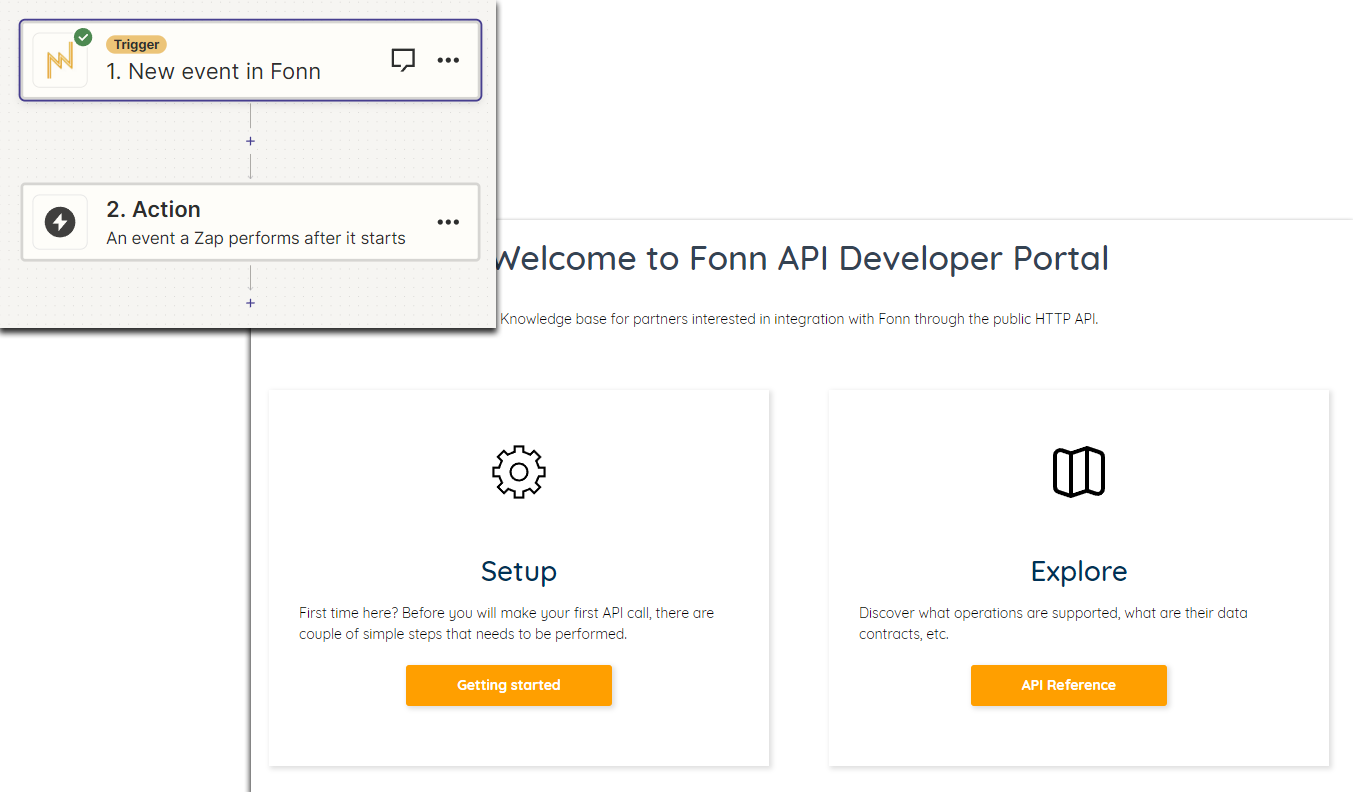1353x792 pixels.
Task: Click the Fonn API Developer Portal welcome heading
Action: coord(803,258)
